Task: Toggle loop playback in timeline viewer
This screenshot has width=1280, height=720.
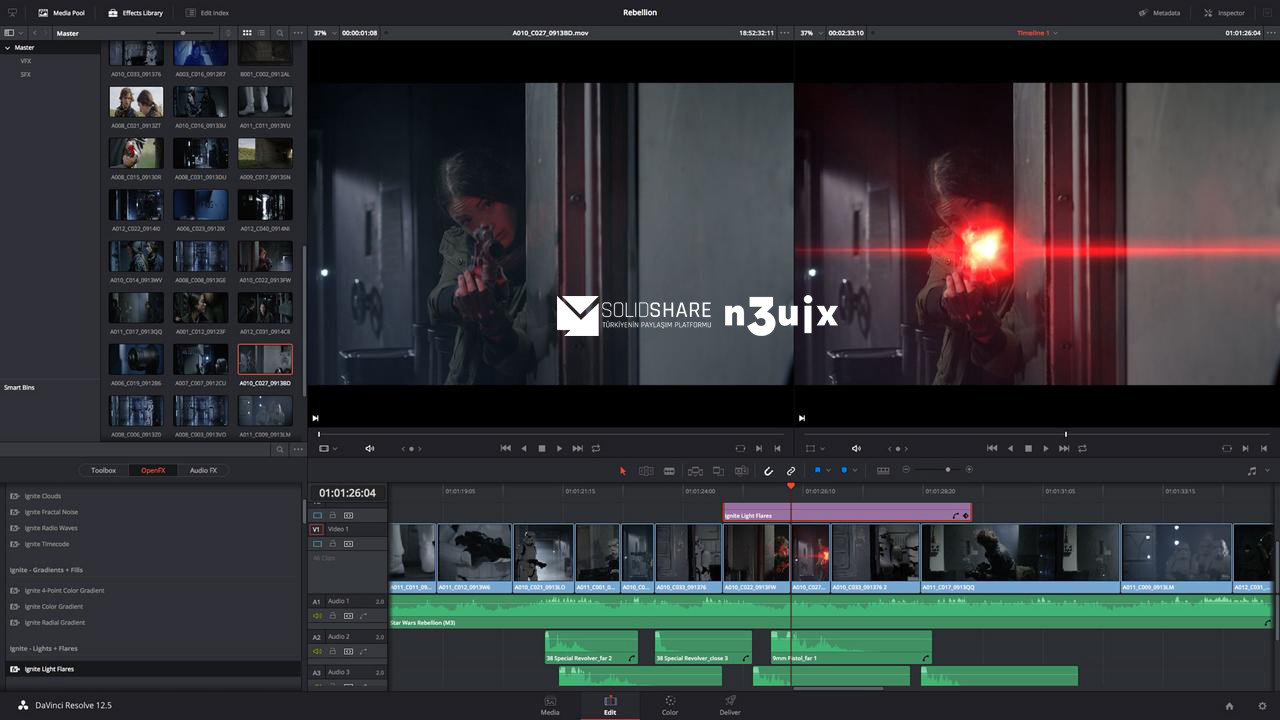Action: 1082,449
